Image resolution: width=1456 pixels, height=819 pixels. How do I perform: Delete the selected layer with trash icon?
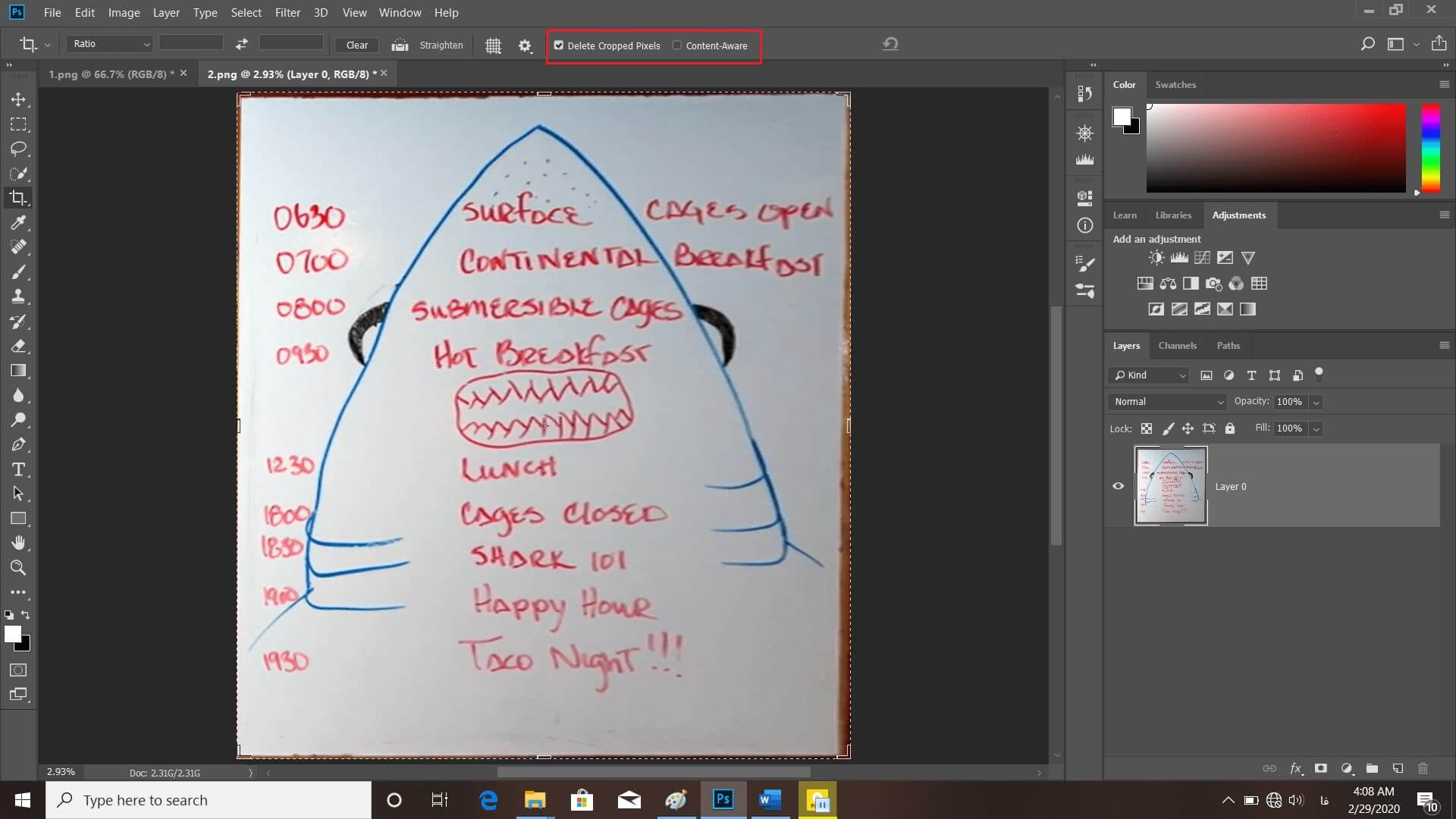(x=1423, y=768)
